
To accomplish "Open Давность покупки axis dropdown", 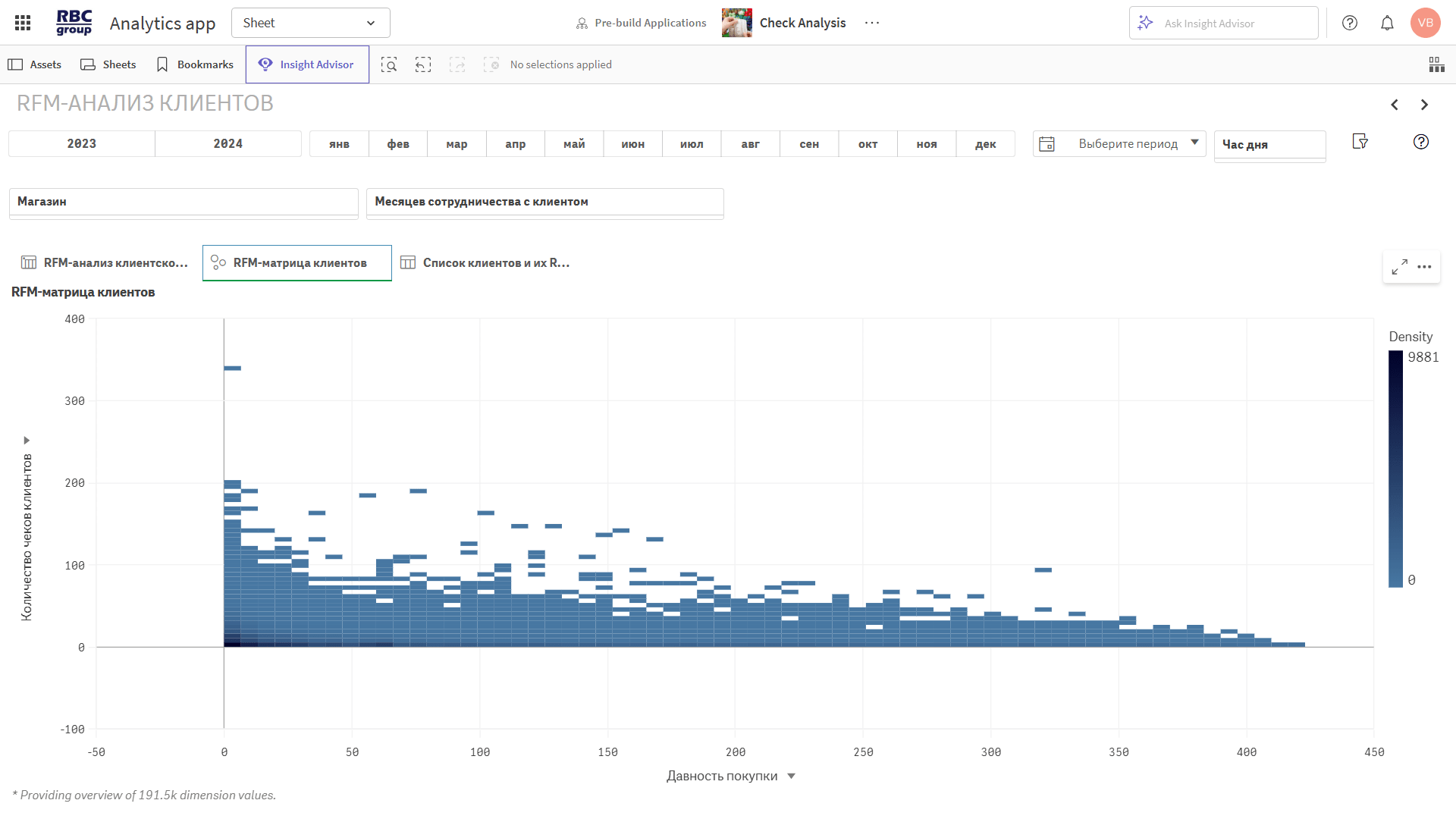I will [x=791, y=776].
